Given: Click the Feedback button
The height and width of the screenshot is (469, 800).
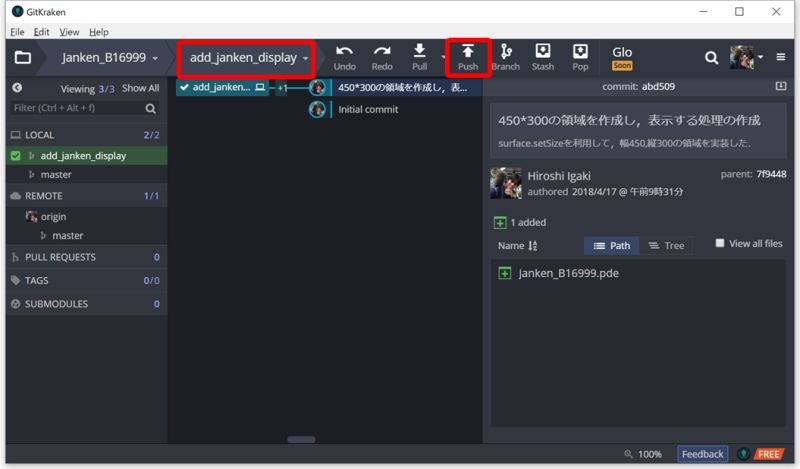Looking at the screenshot, I should pyautogui.click(x=702, y=454).
